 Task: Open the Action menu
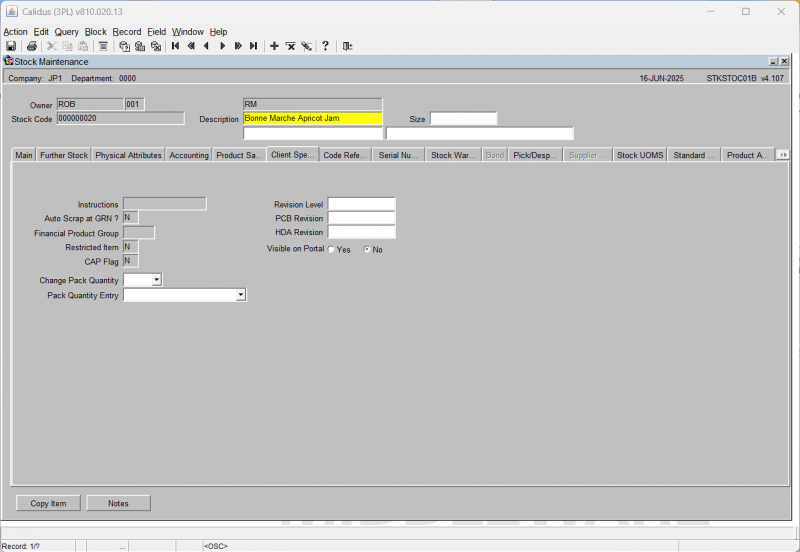(x=15, y=32)
